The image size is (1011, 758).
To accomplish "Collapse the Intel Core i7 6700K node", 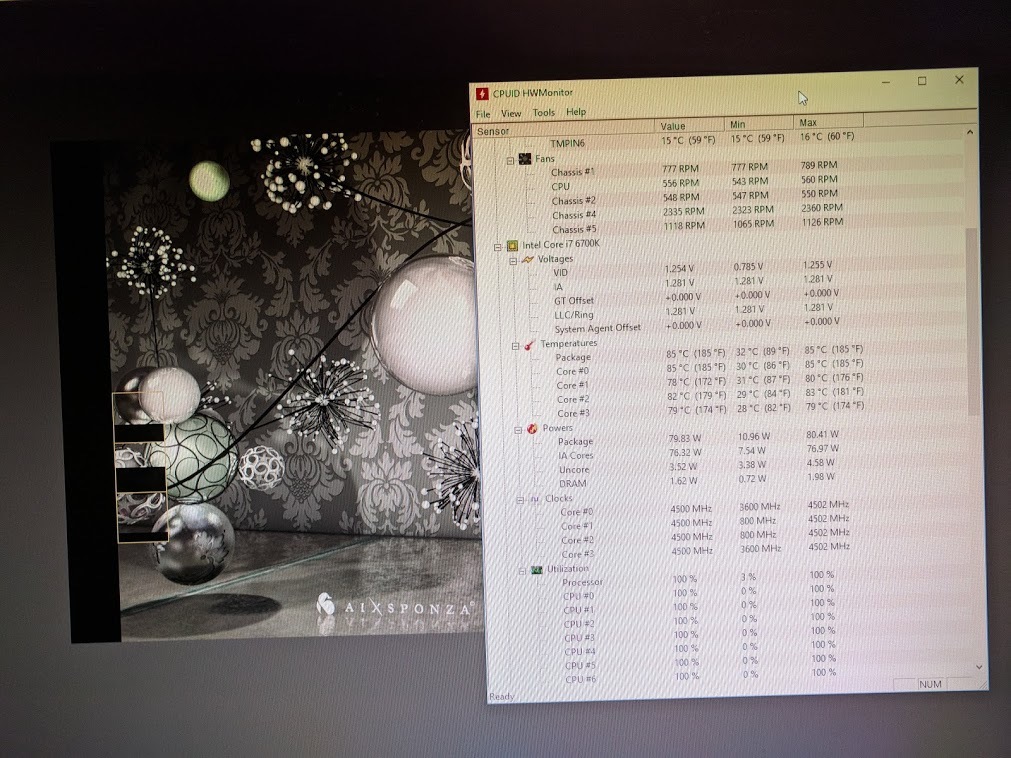I will point(497,247).
